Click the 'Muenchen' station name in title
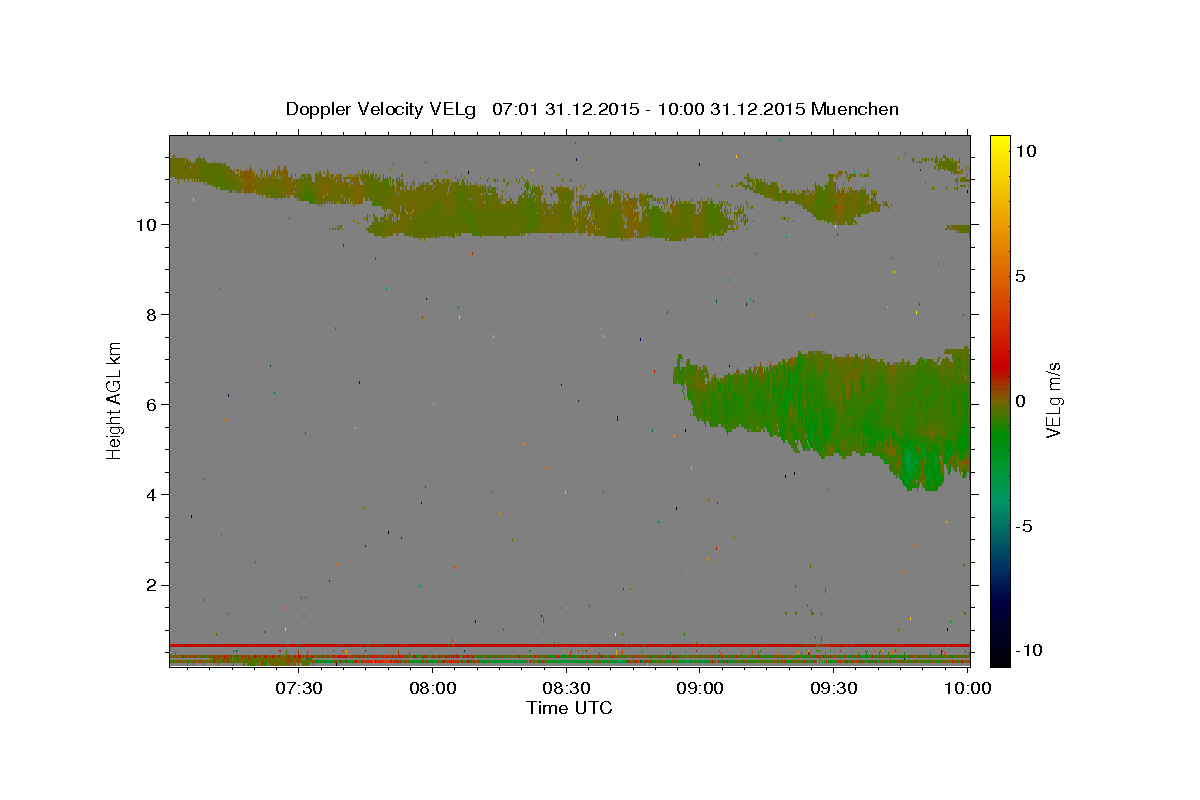Image resolution: width=1200 pixels, height=800 pixels. coord(855,109)
